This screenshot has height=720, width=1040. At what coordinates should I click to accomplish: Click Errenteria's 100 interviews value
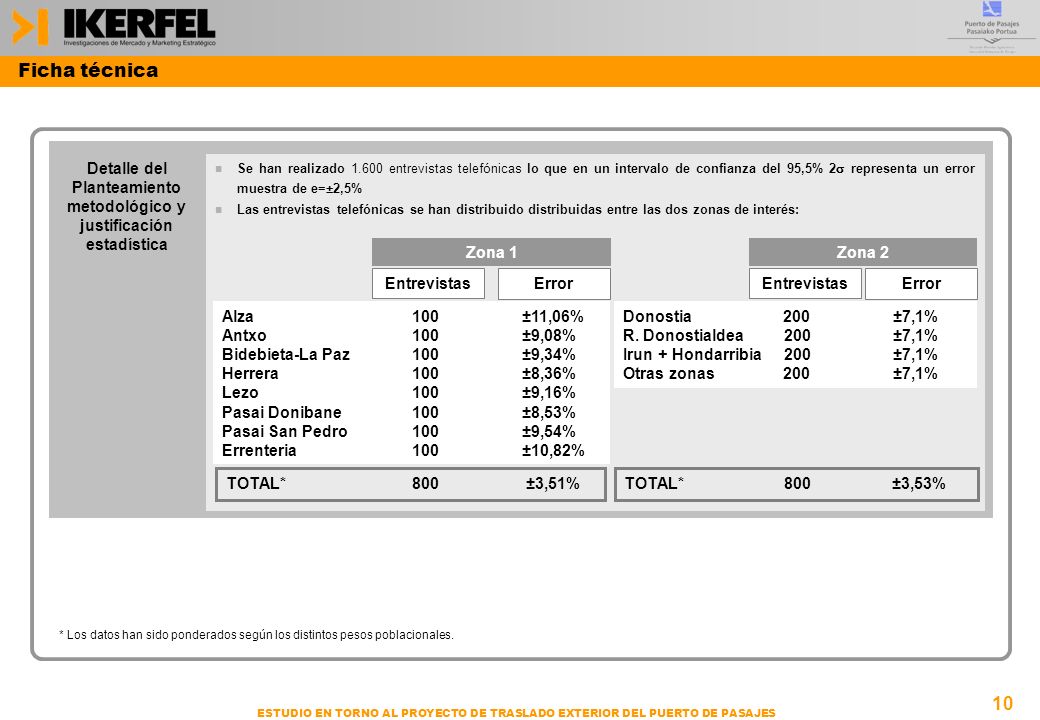tap(425, 451)
